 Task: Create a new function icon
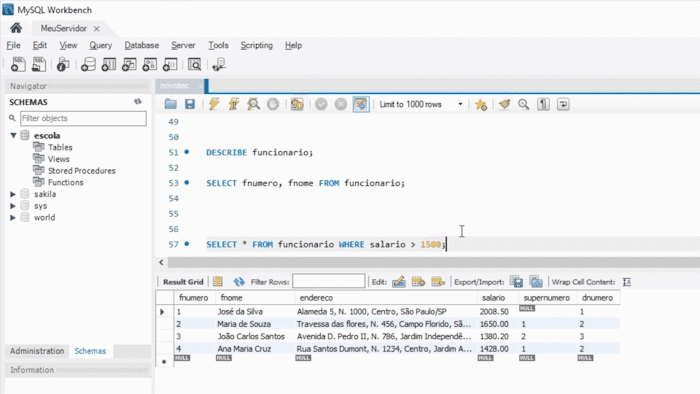point(170,65)
